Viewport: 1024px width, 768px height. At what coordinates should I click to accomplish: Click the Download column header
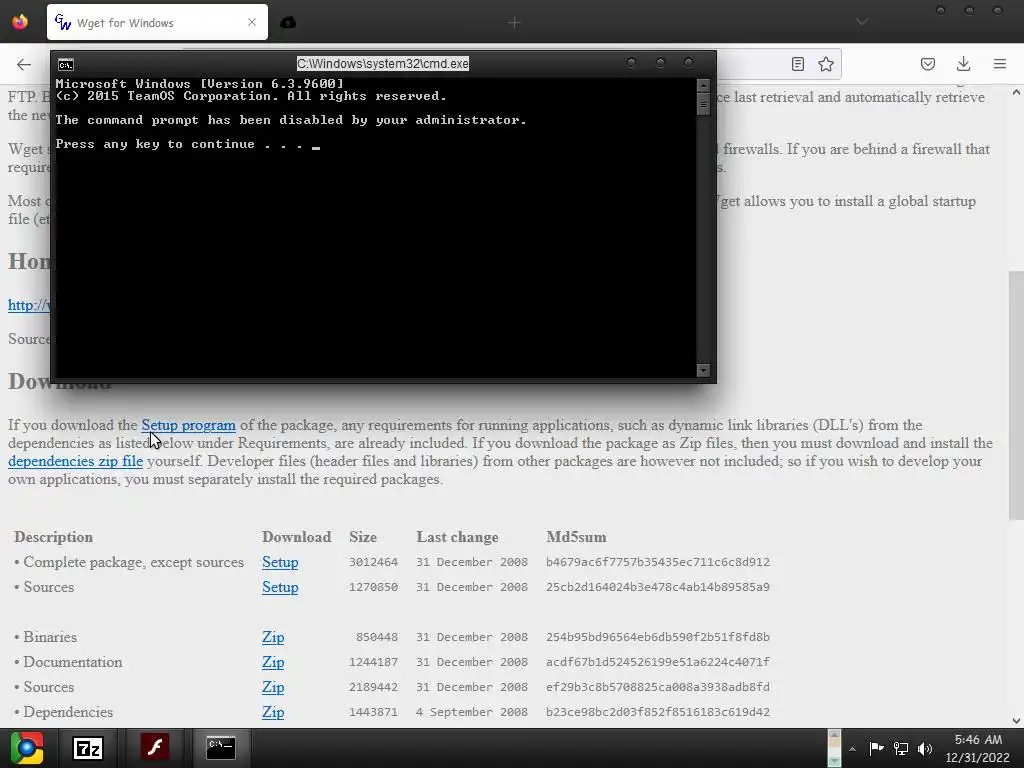pos(296,537)
